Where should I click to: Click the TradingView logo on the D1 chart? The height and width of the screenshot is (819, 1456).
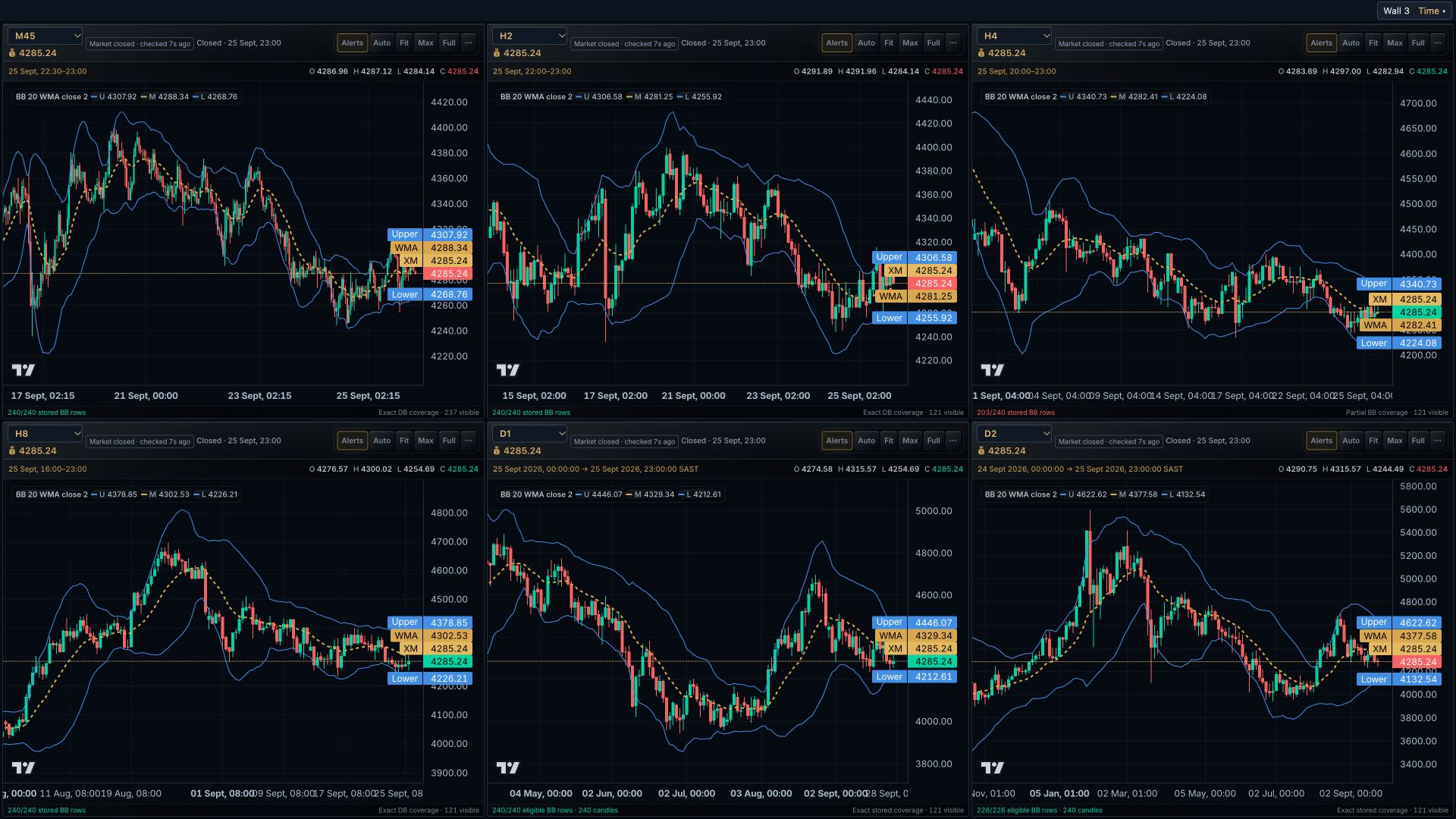point(507,767)
